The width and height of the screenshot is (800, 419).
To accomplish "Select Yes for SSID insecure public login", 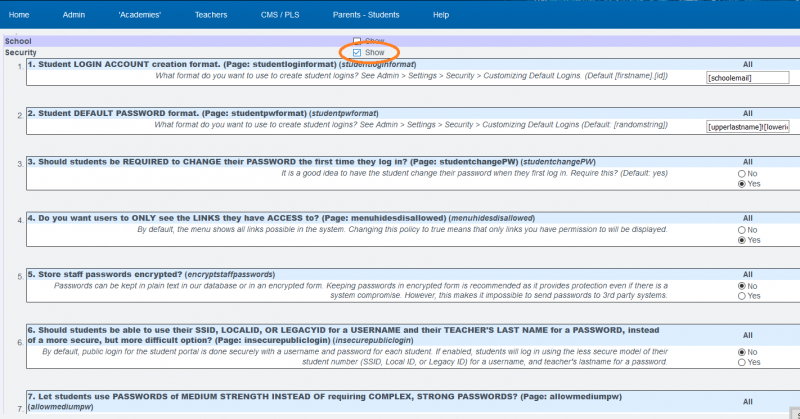I will [x=741, y=362].
